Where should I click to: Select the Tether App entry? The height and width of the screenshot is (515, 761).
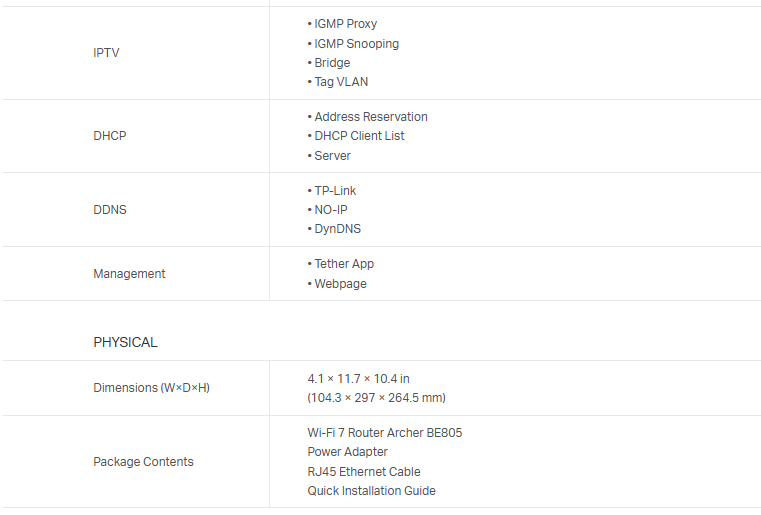pyautogui.click(x=345, y=264)
